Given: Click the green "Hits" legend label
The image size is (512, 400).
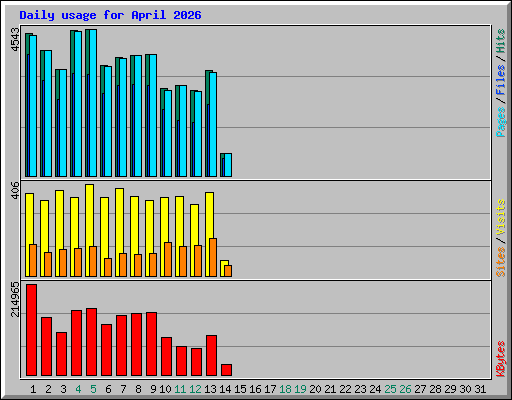Looking at the screenshot, I should click(x=501, y=41).
